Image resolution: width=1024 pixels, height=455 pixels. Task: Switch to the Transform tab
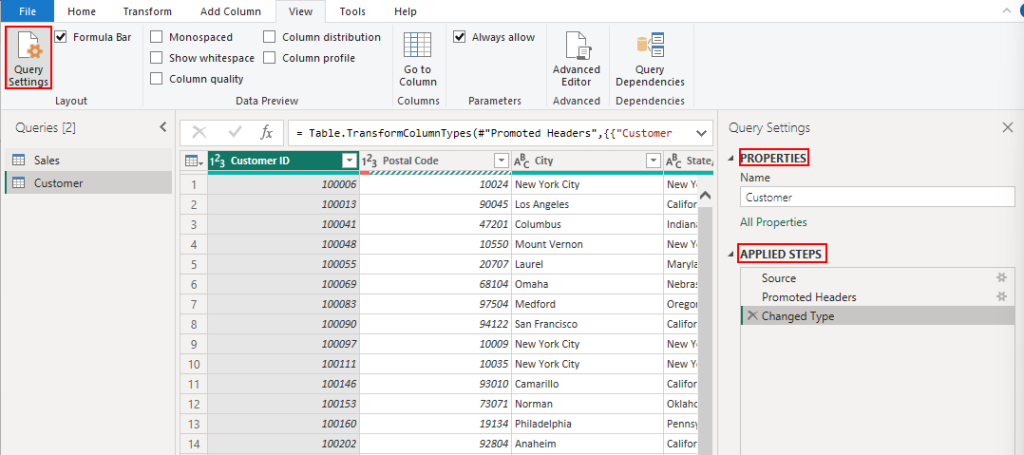(147, 11)
